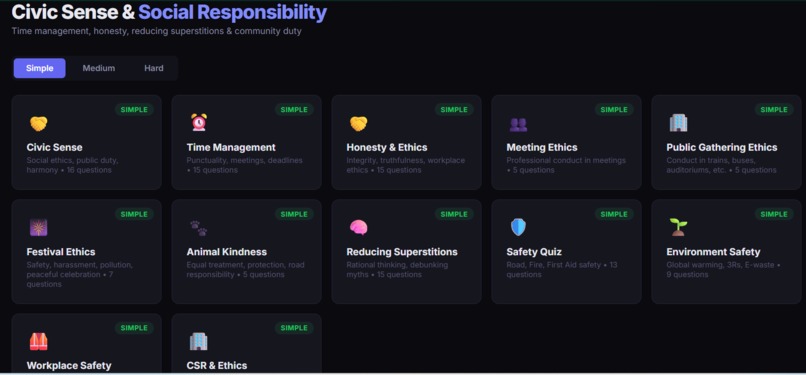
Task: Open the Public Gathering Ethics quiz title
Action: (722, 147)
